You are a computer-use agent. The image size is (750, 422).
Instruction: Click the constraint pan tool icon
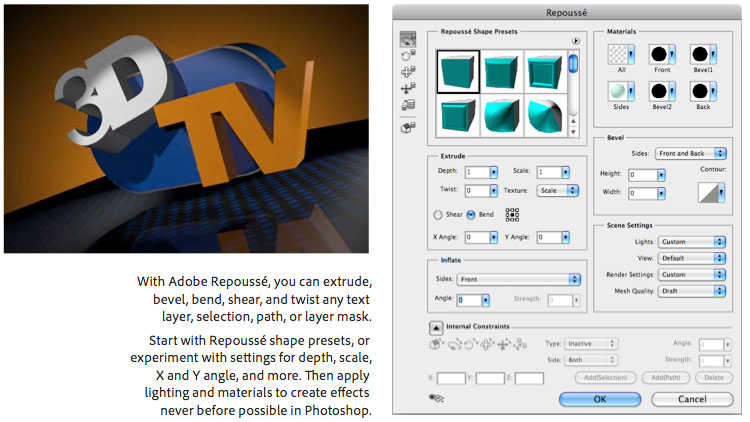[x=486, y=344]
